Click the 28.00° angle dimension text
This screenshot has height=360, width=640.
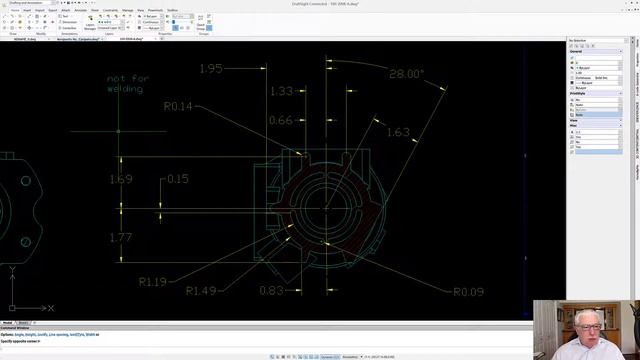point(406,74)
